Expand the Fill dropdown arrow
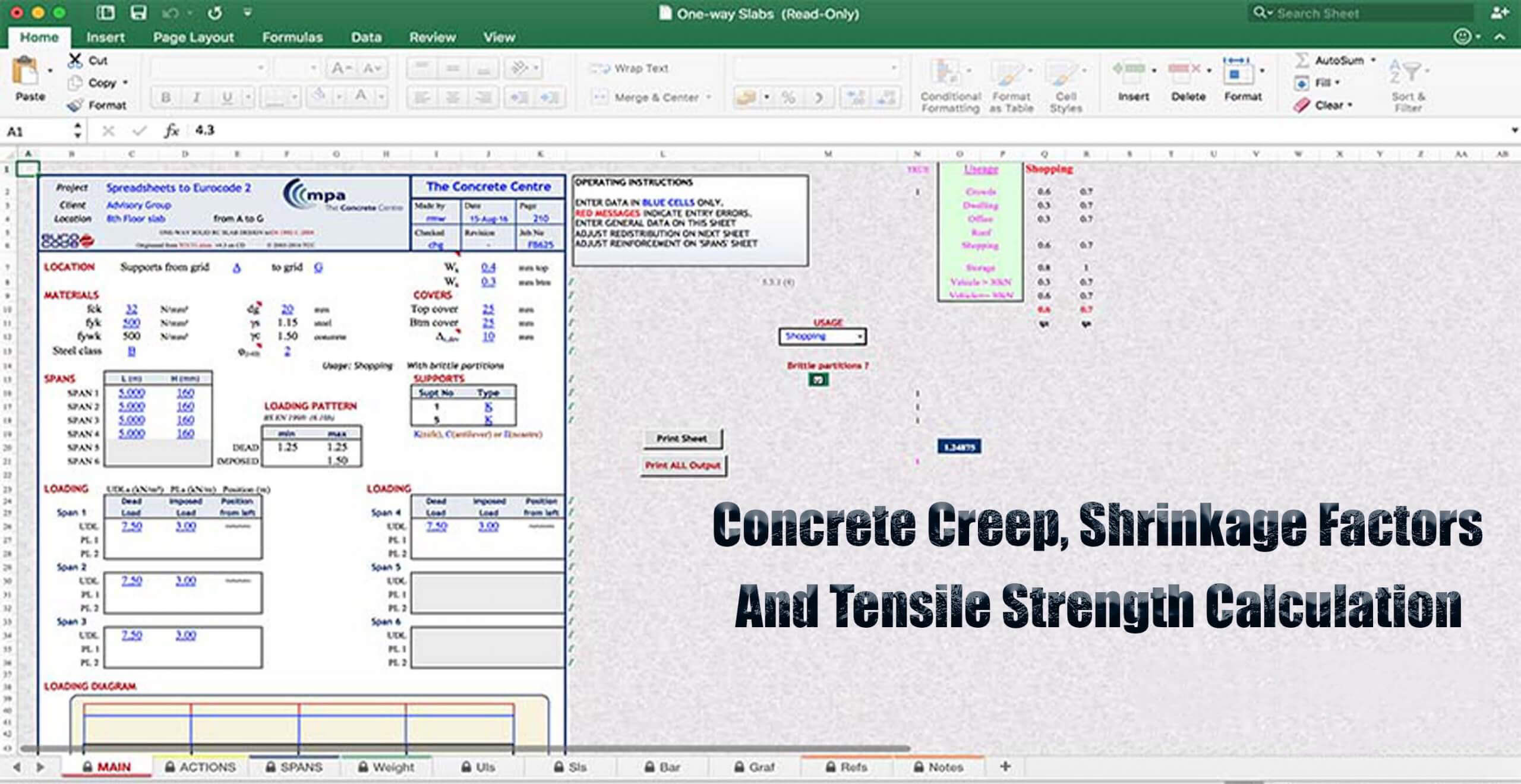 pyautogui.click(x=1337, y=83)
